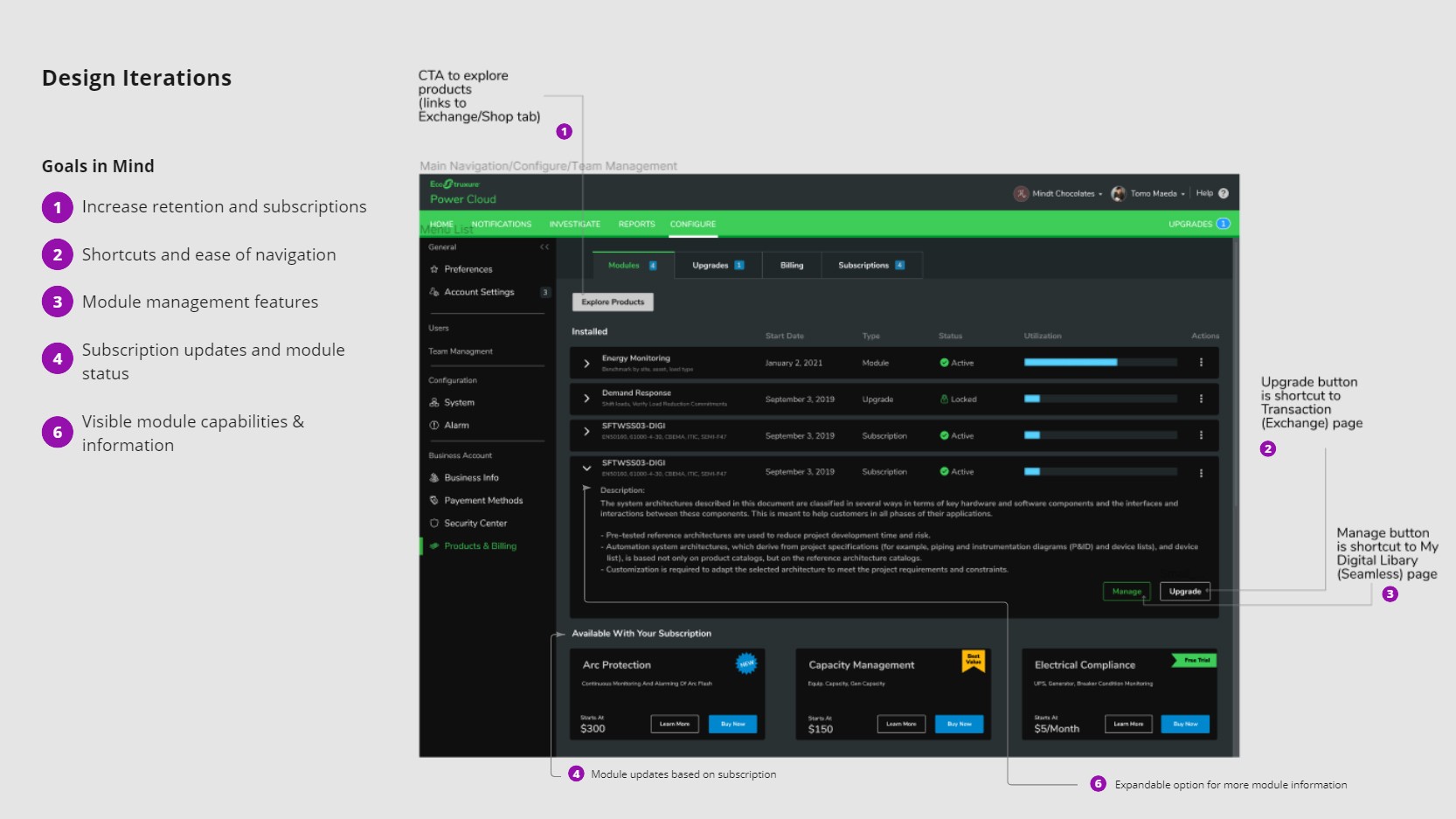Viewport: 1456px width, 819px height.
Task: Click the Best Value ribbon on Capacity Management
Action: [974, 661]
